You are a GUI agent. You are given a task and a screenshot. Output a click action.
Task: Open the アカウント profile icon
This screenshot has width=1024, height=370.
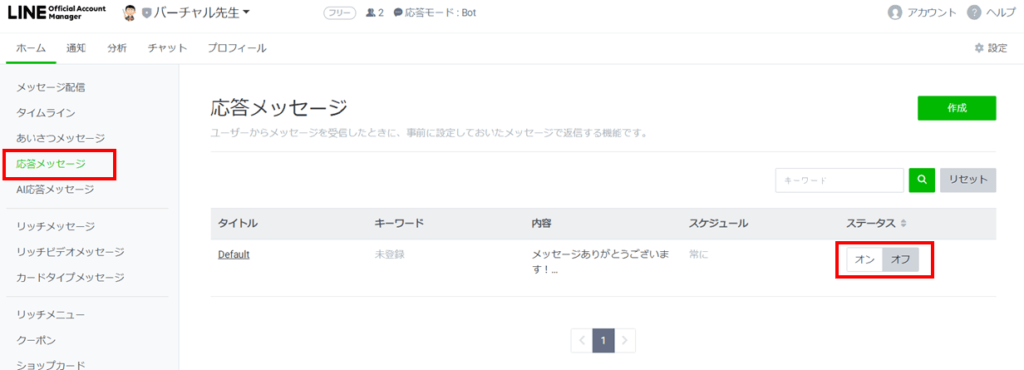tap(895, 12)
